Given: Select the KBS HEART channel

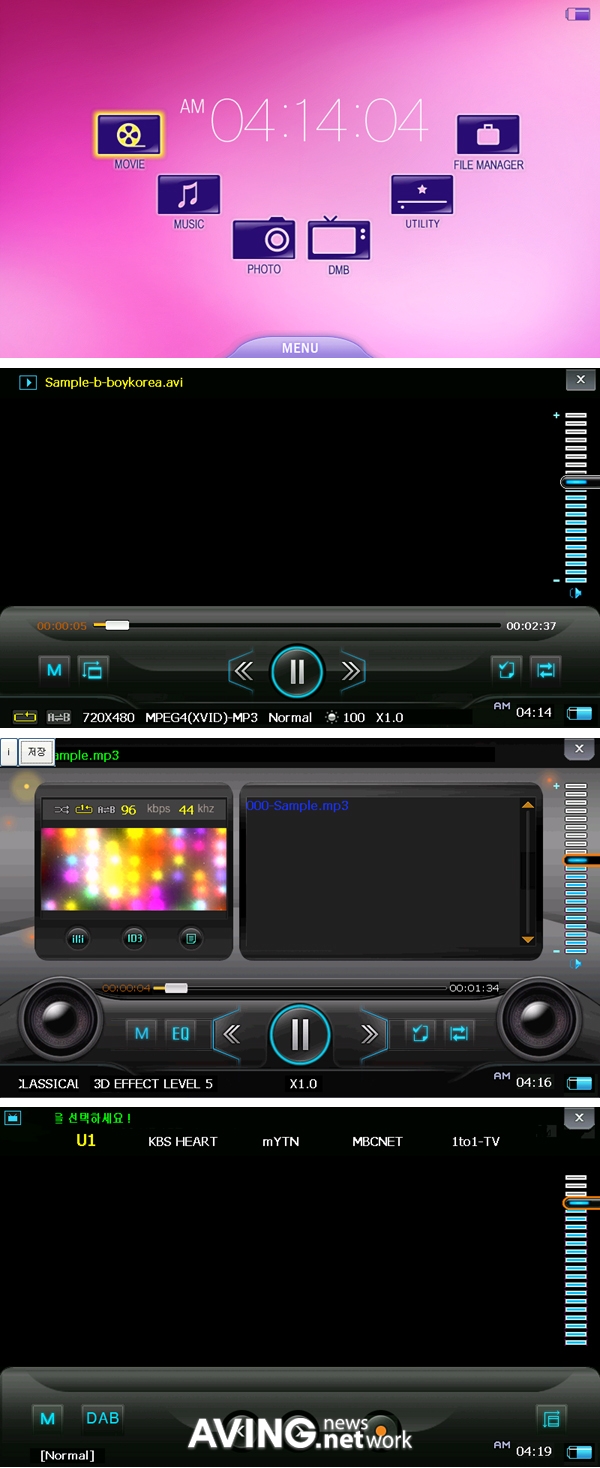Looking at the screenshot, I should click(x=182, y=1141).
